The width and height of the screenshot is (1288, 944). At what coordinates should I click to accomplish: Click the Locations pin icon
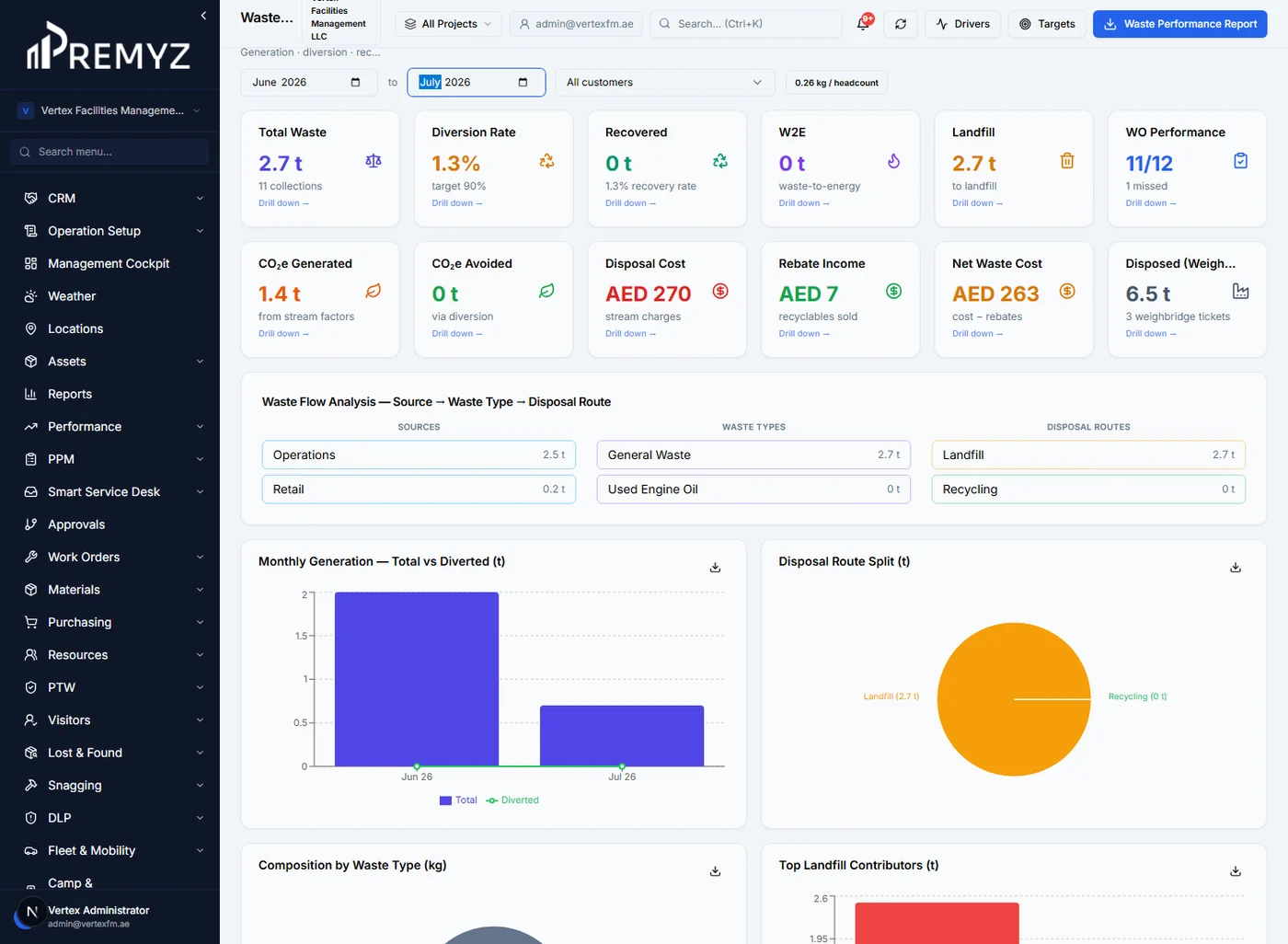(30, 328)
